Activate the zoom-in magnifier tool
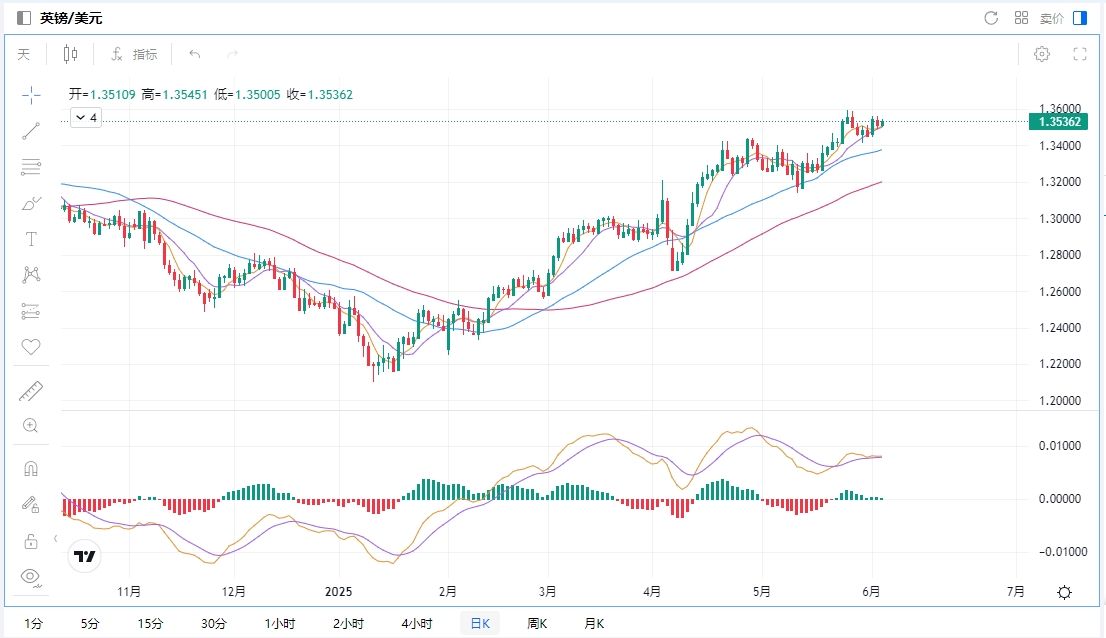This screenshot has height=638, width=1106. pos(31,426)
